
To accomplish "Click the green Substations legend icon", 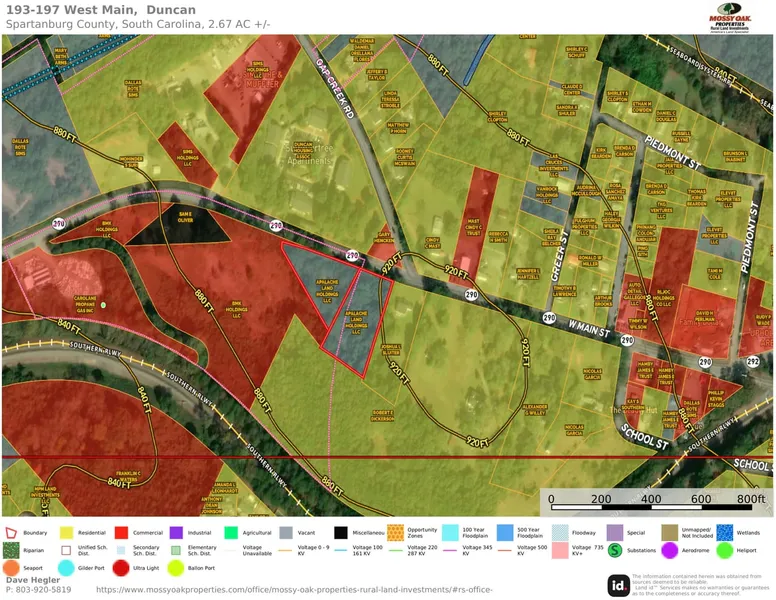I will 615,550.
